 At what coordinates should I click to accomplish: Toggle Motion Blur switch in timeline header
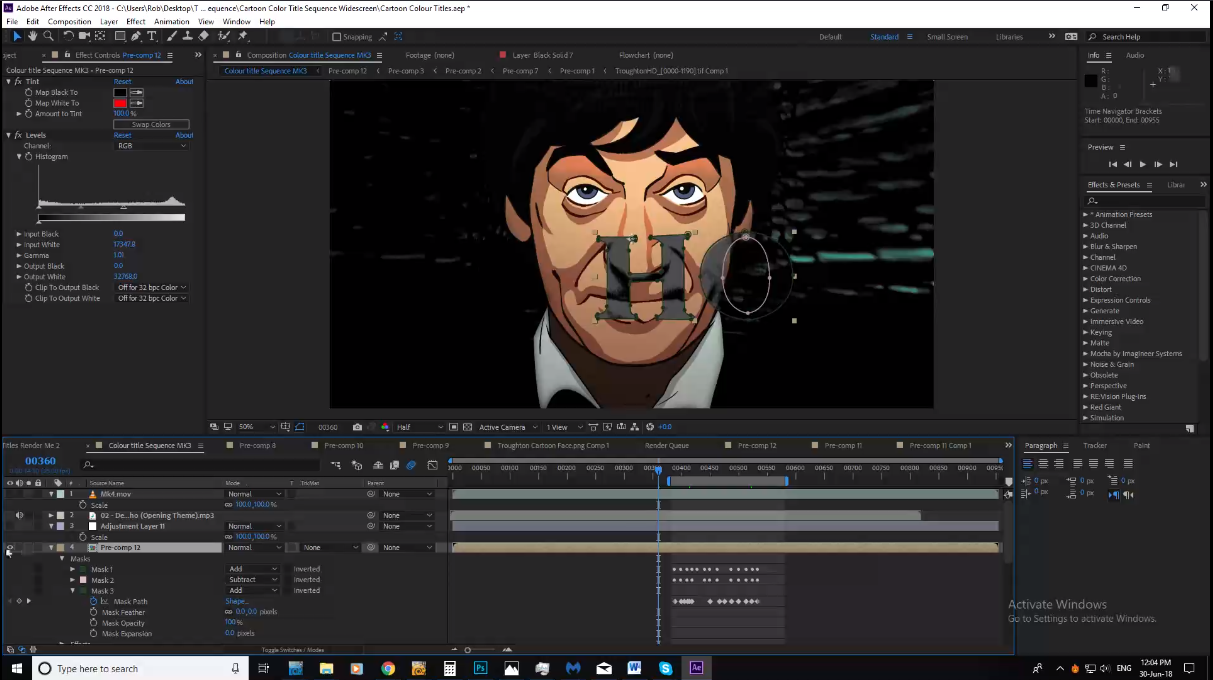click(411, 465)
